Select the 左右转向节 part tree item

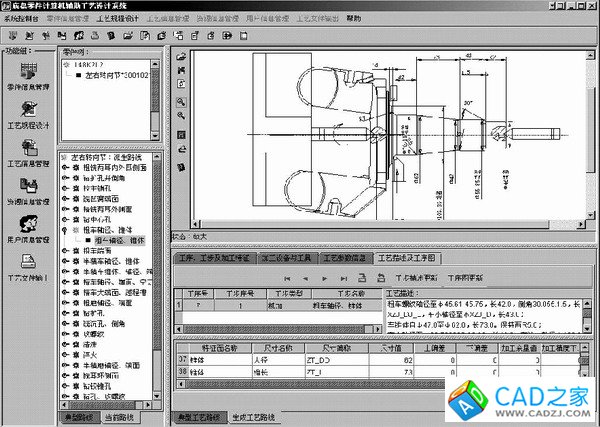pos(115,75)
